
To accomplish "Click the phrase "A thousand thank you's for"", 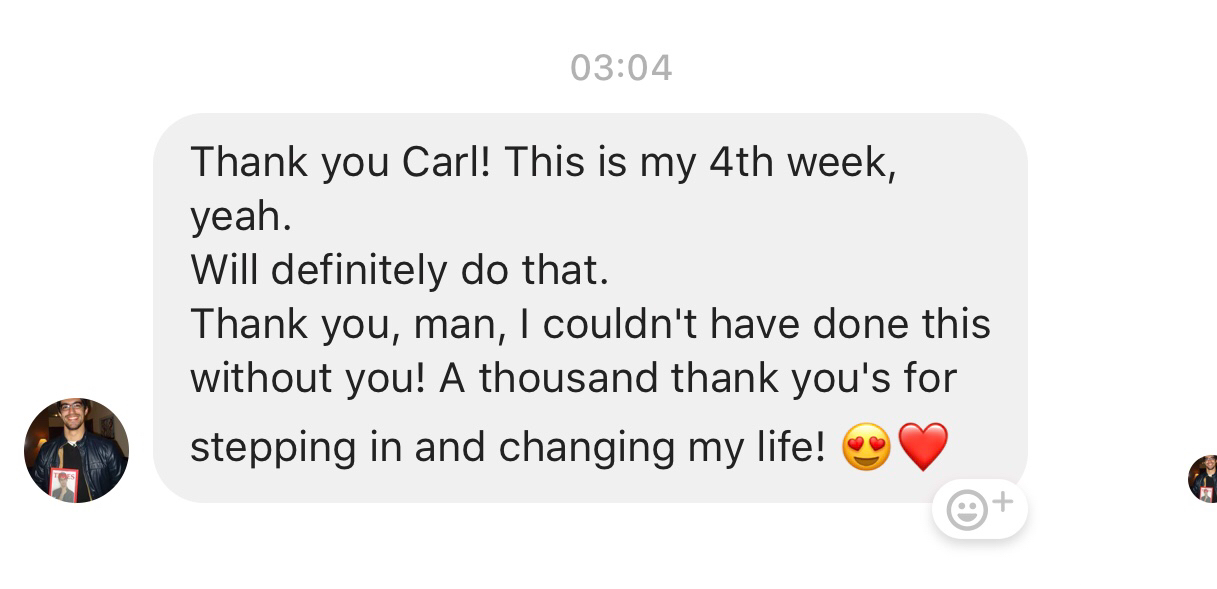I will [x=698, y=378].
